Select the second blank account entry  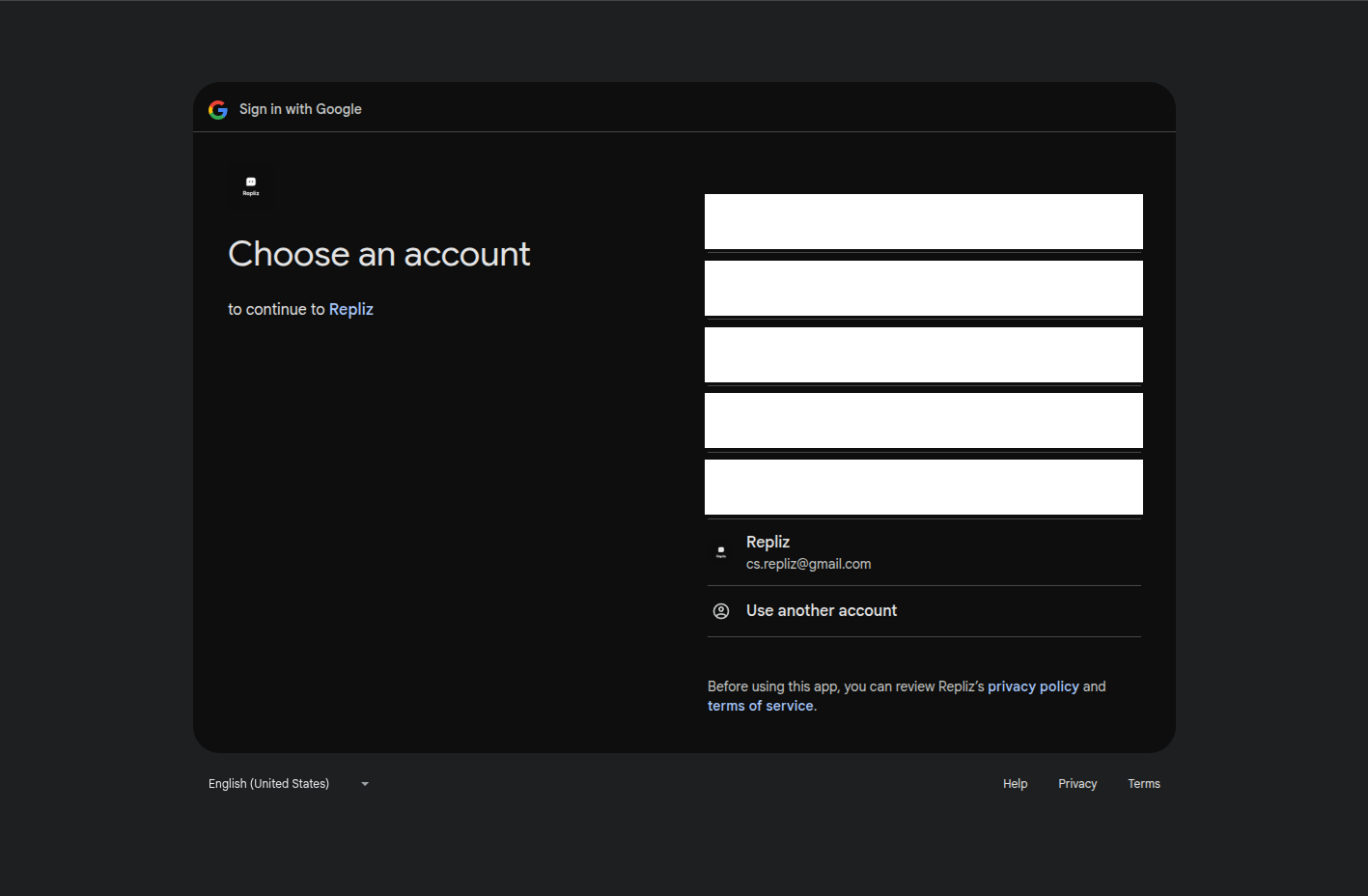[923, 288]
